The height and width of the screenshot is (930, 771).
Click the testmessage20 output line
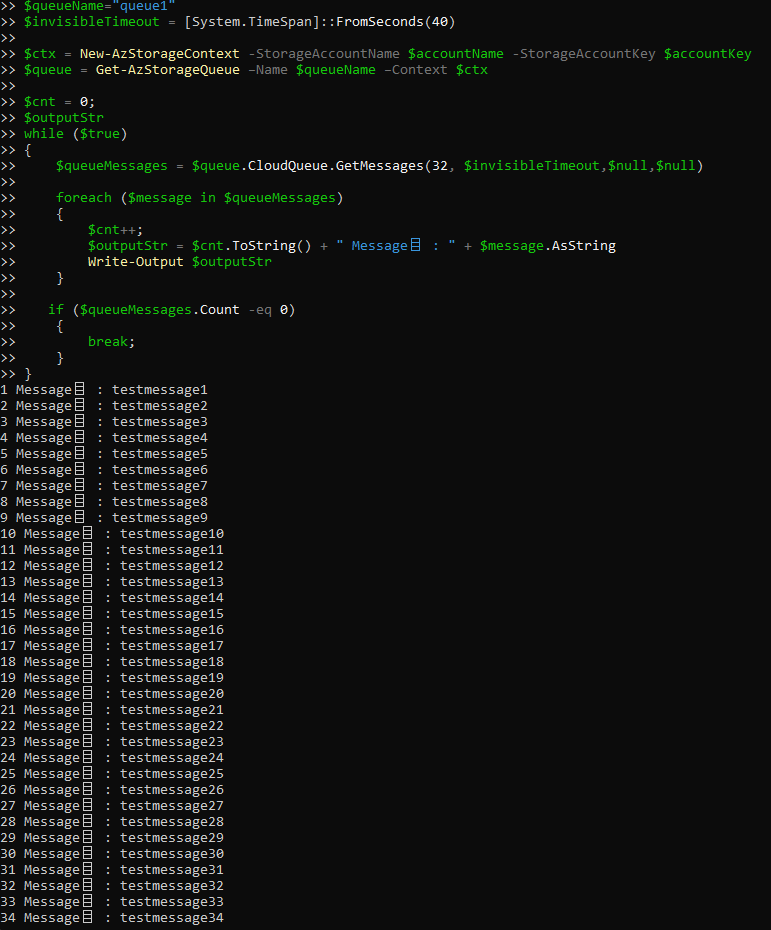[171, 693]
